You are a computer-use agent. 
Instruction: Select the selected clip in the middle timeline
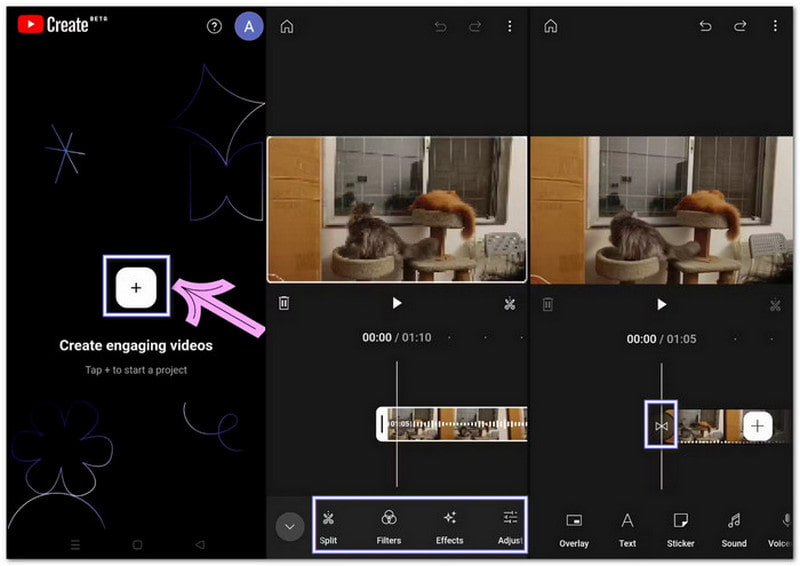pos(452,424)
